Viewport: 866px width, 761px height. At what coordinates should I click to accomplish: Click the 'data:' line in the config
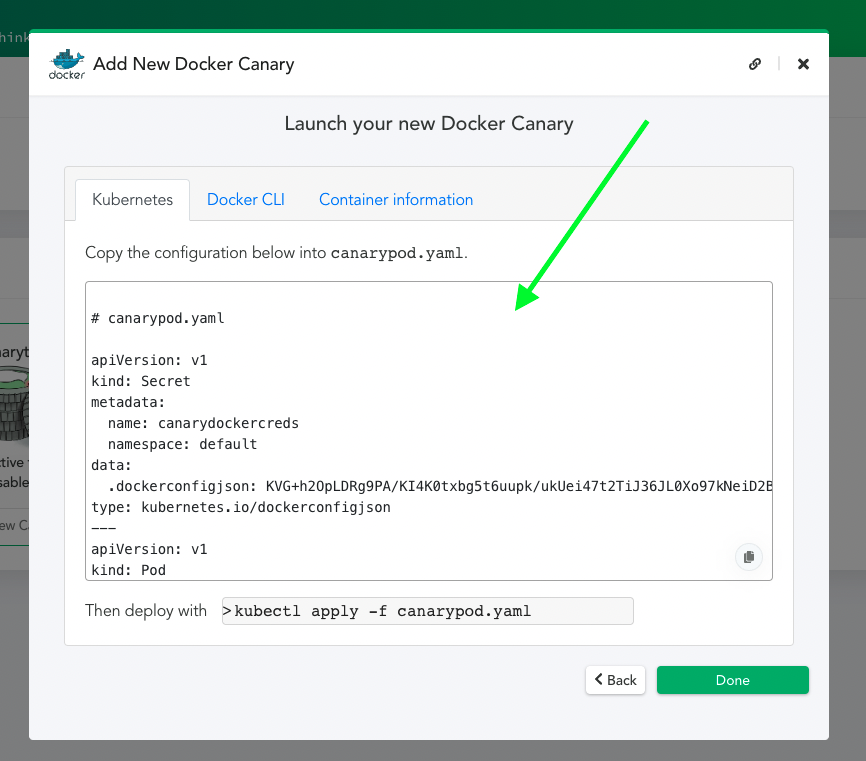point(111,465)
